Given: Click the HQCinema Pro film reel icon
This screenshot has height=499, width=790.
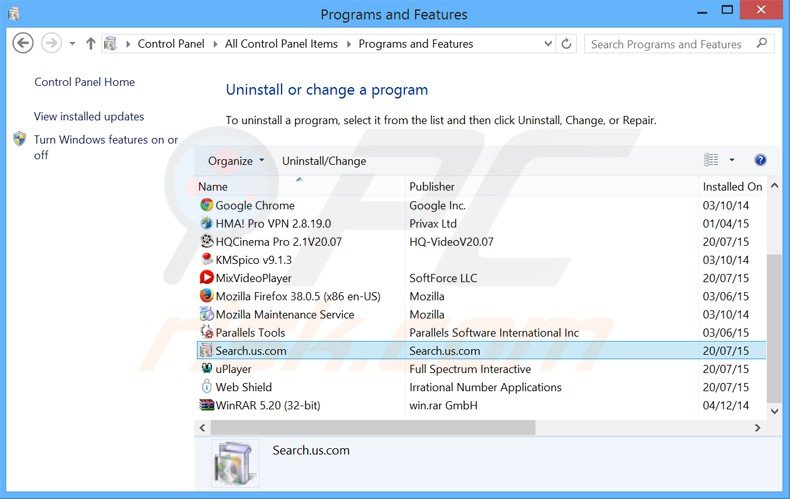Looking at the screenshot, I should 207,241.
